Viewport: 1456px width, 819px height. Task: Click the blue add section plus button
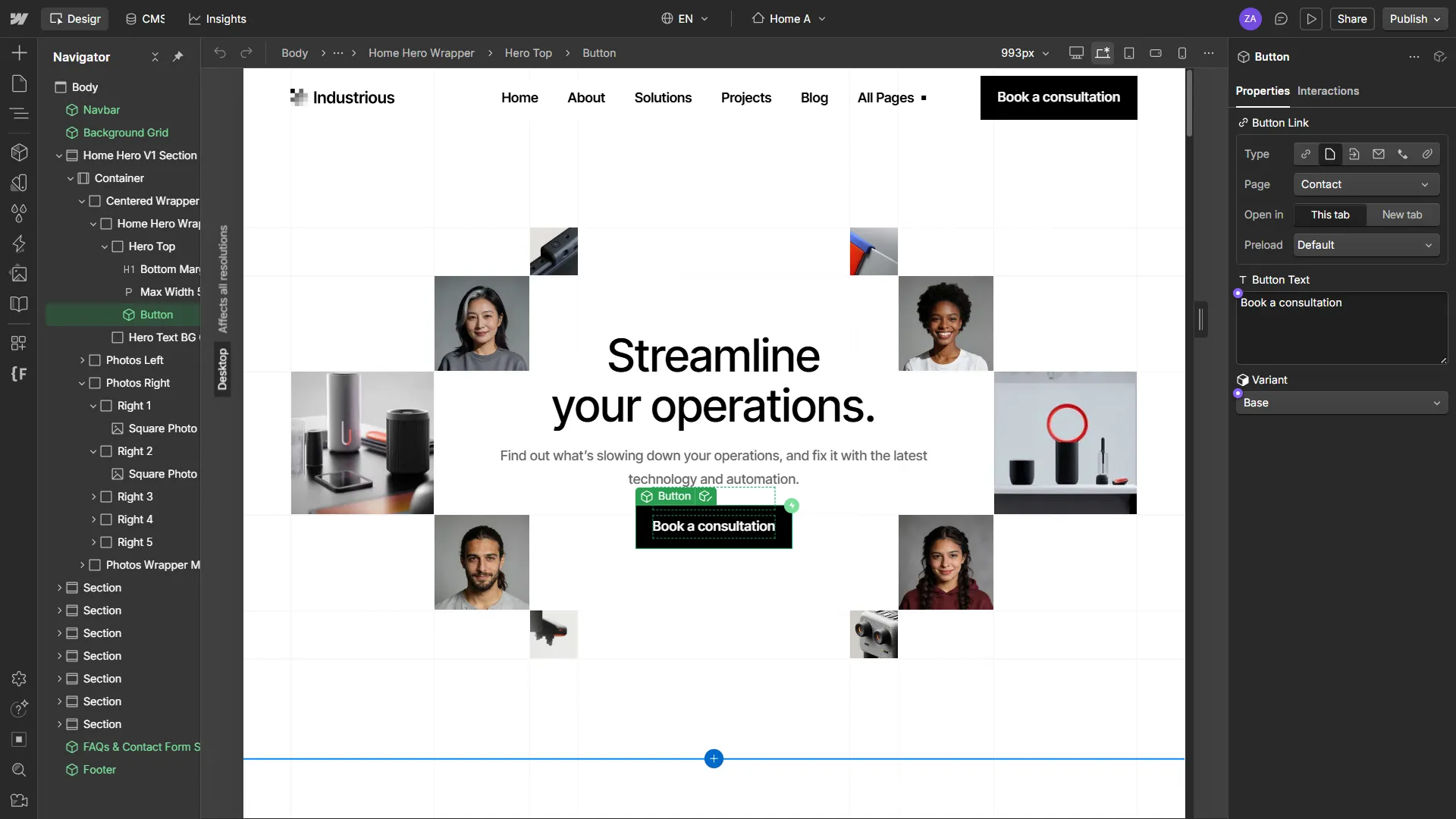point(714,758)
